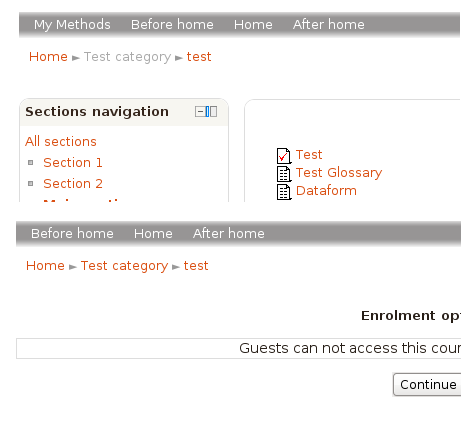Navigate to Section 1 link
This screenshot has width=461, height=422.
(x=73, y=163)
